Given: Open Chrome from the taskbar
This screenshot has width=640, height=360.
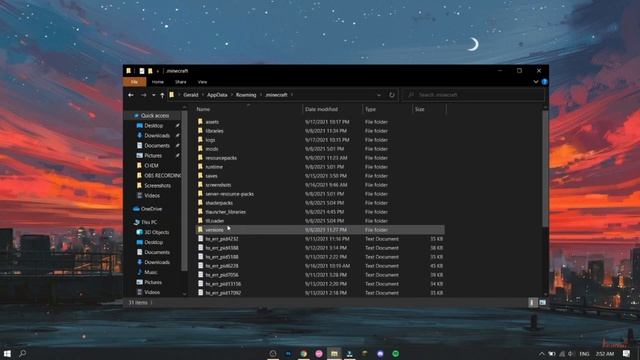Looking at the screenshot, I should (x=303, y=353).
